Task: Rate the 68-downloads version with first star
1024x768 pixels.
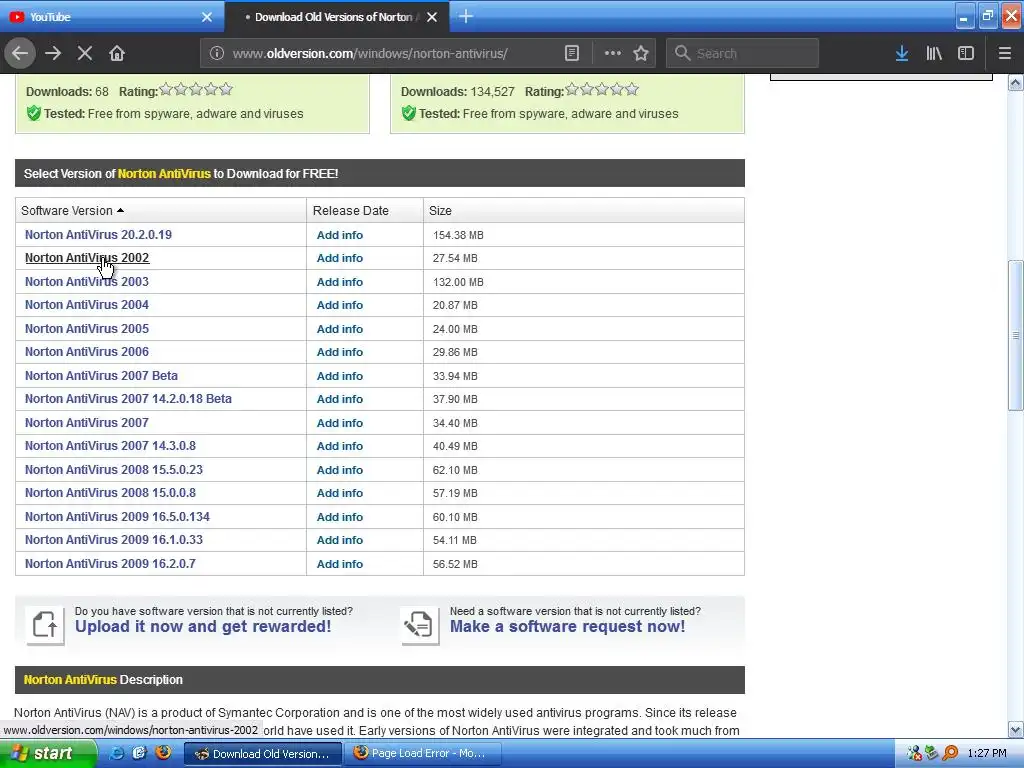Action: tap(166, 89)
